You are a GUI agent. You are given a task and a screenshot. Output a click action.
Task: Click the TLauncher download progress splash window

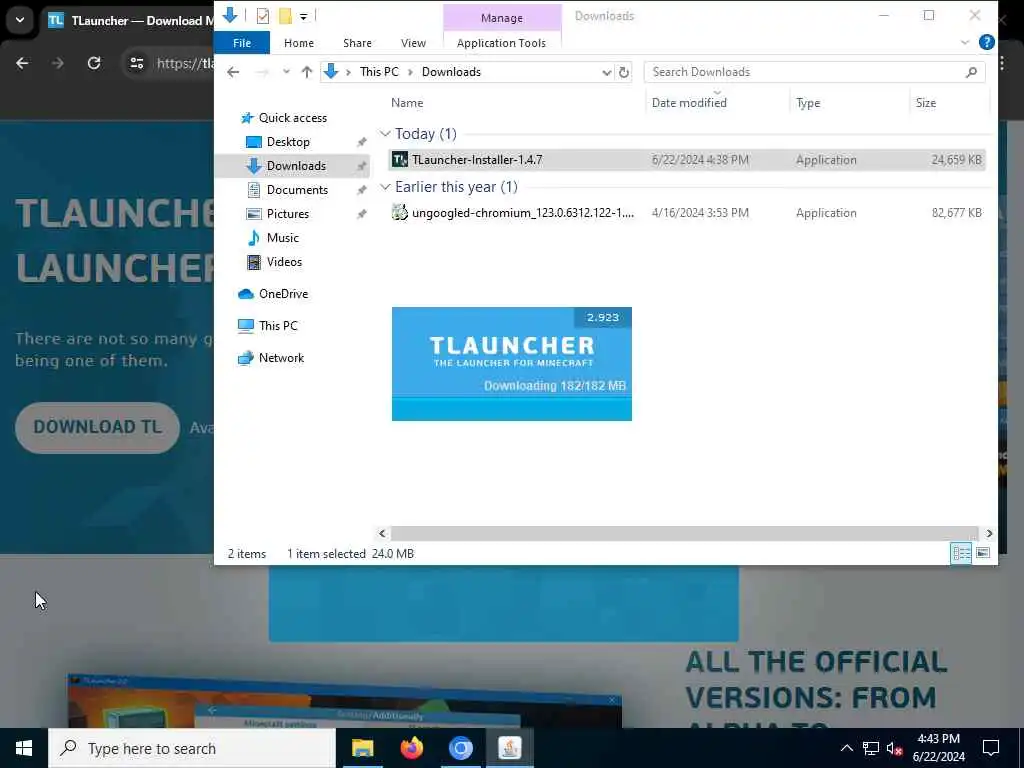(511, 364)
